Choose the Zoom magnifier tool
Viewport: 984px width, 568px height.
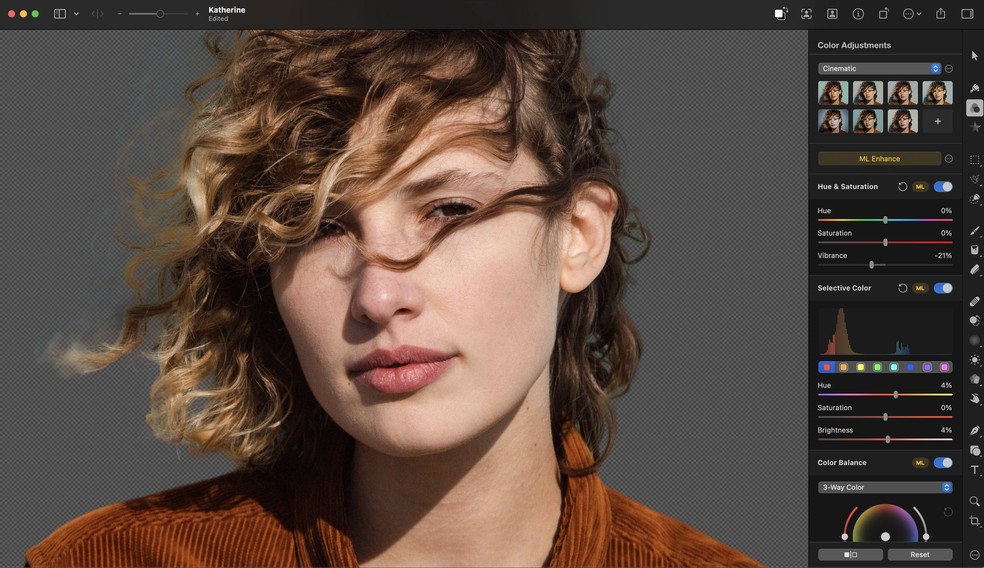coord(975,501)
